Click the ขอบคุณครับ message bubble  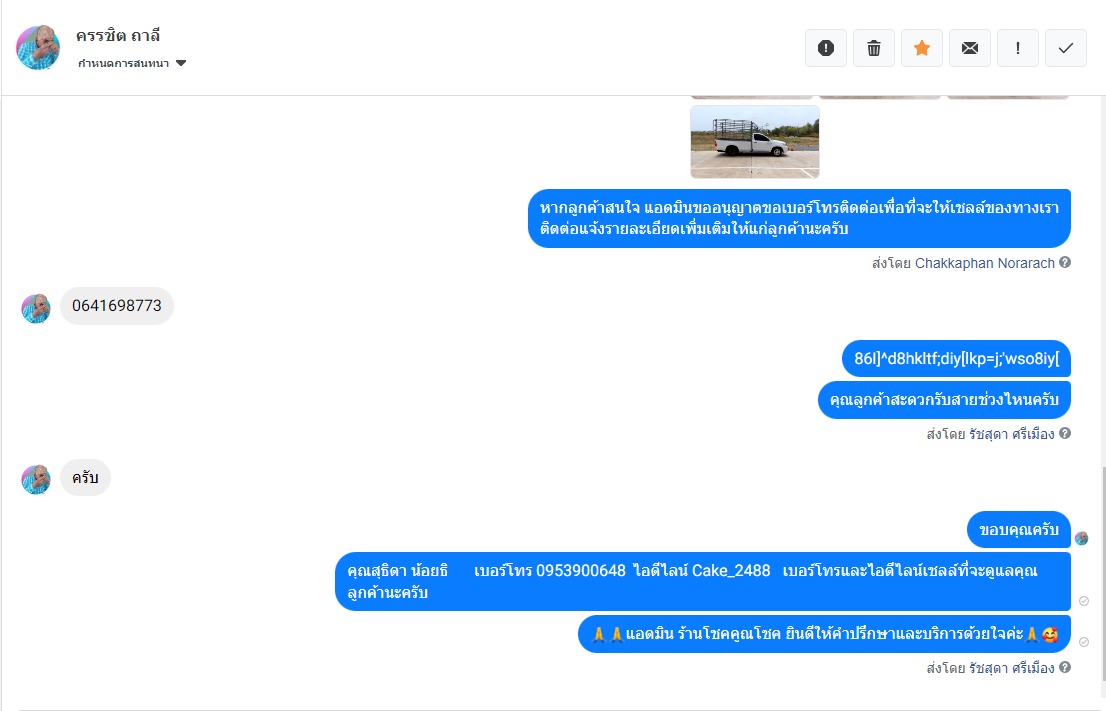tap(1019, 530)
